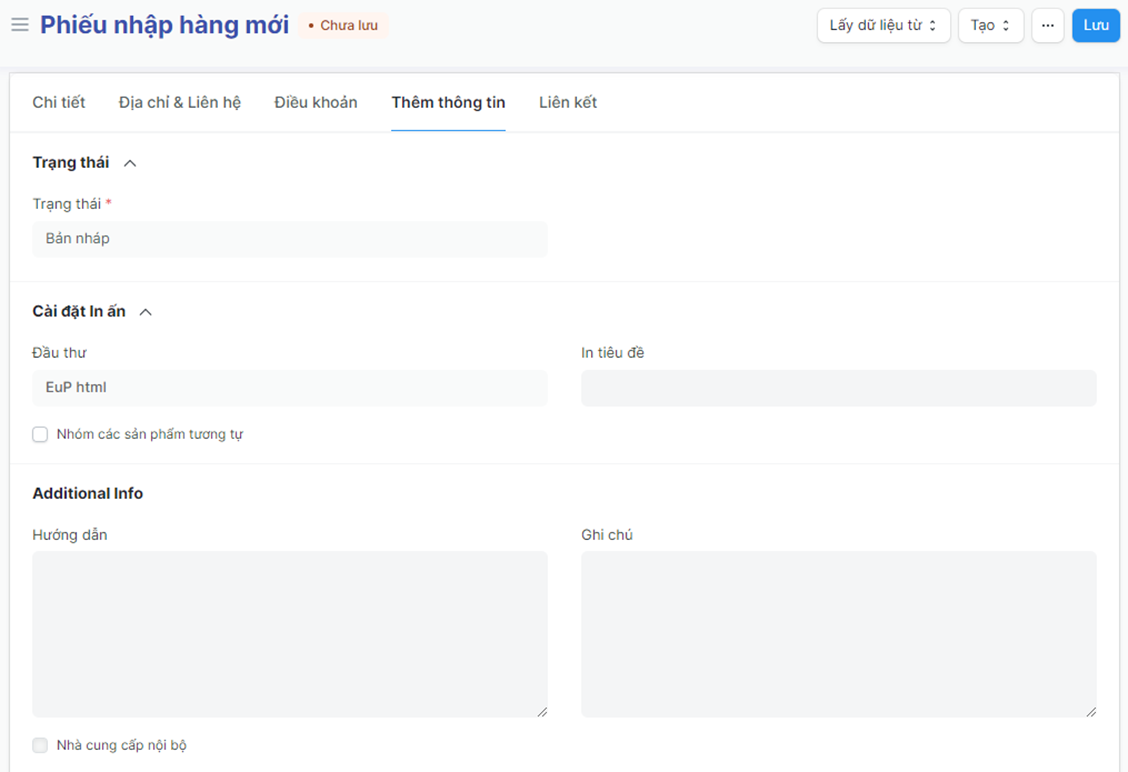Collapse the Cài đặt In ấn section
Screen dimensions: 1128x772
pos(146,312)
